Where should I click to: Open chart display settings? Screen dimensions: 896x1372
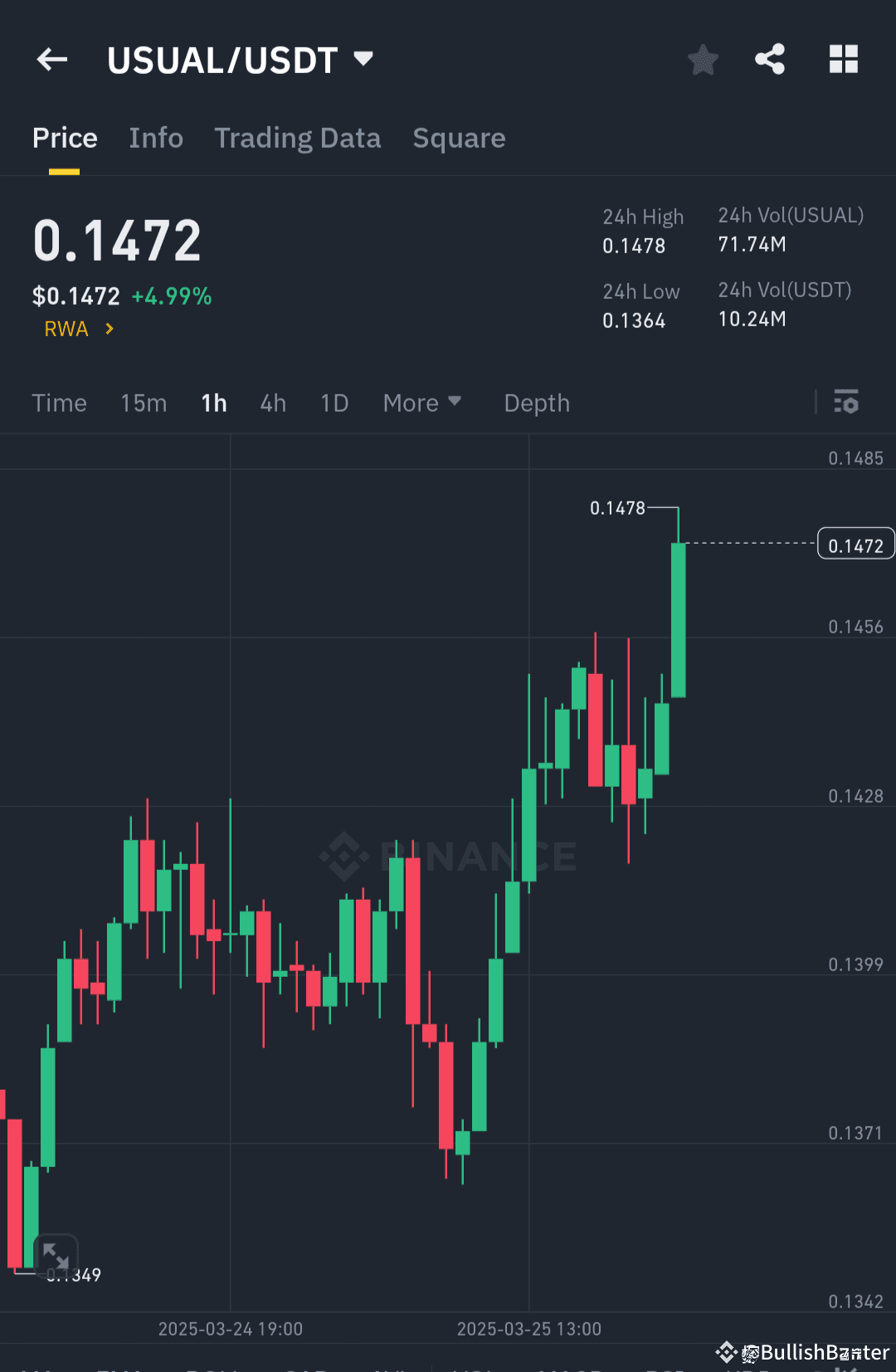[846, 403]
